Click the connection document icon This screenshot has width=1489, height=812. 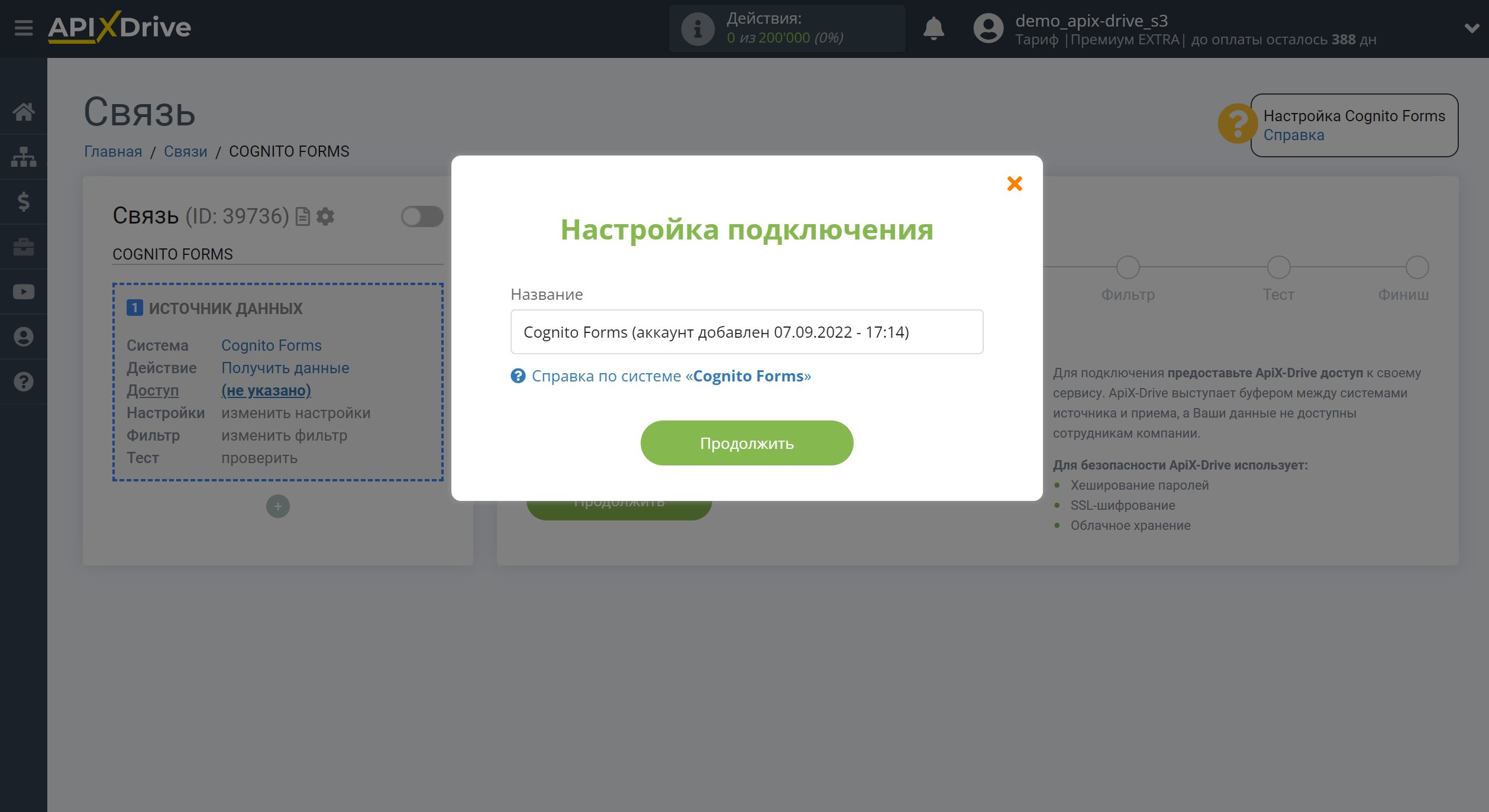coord(302,216)
